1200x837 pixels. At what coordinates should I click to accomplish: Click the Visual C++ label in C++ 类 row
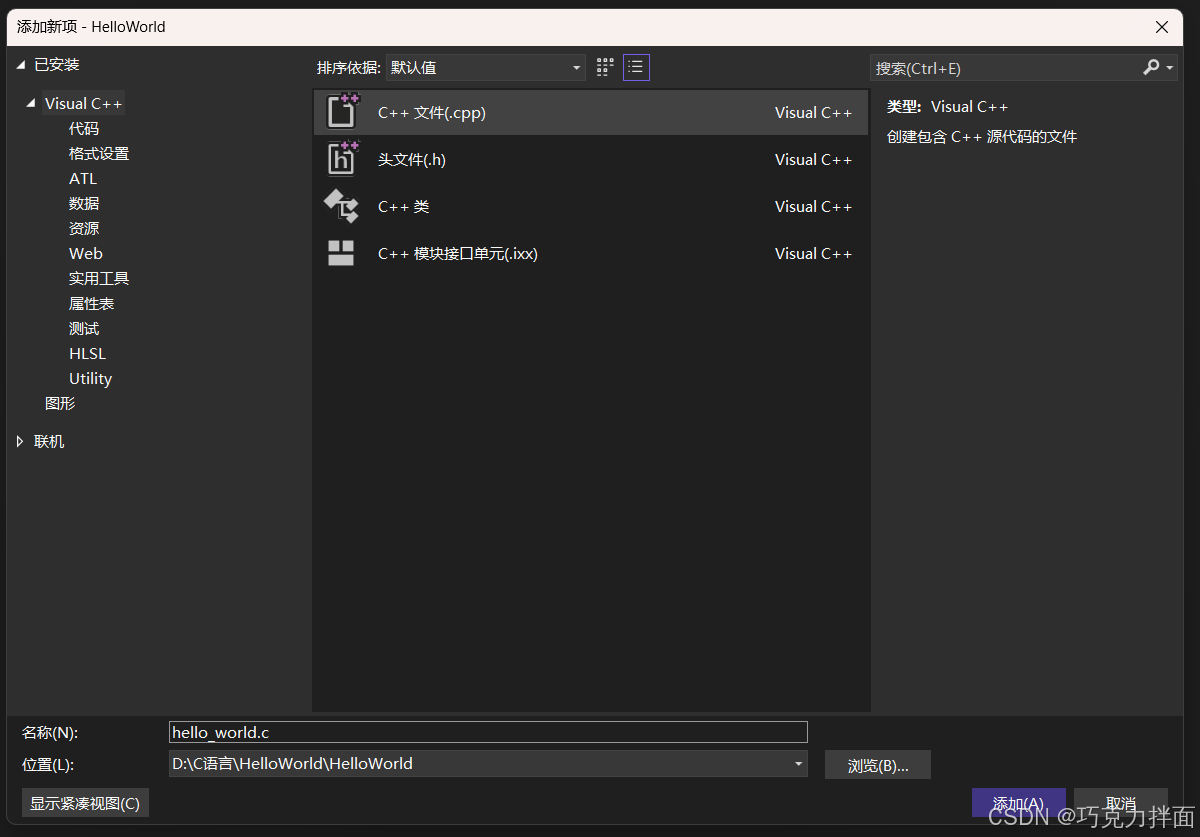pos(813,207)
